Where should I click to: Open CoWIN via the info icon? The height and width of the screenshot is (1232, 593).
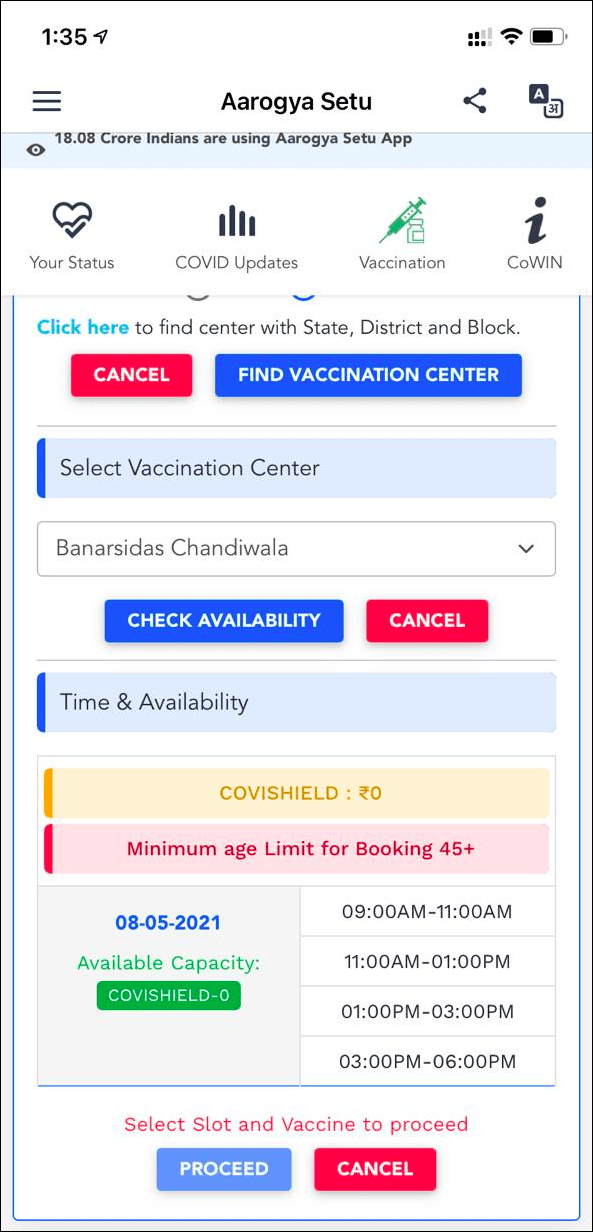tap(533, 222)
